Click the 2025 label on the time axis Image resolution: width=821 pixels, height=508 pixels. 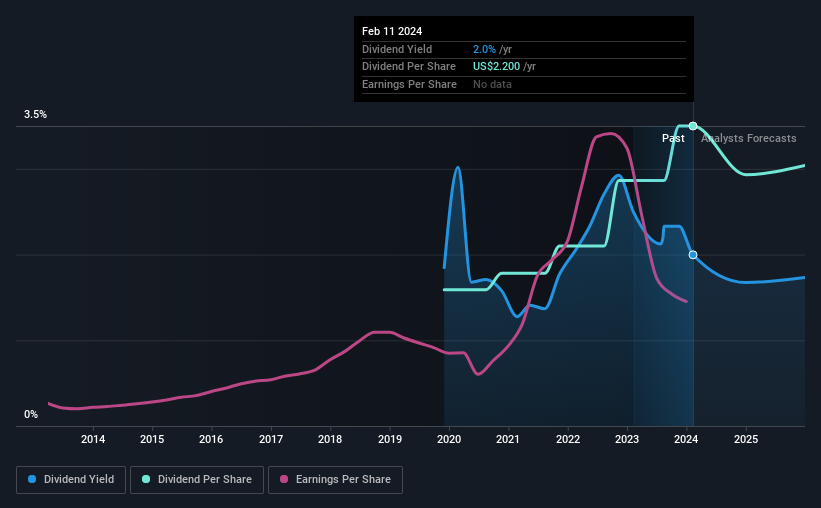click(746, 439)
